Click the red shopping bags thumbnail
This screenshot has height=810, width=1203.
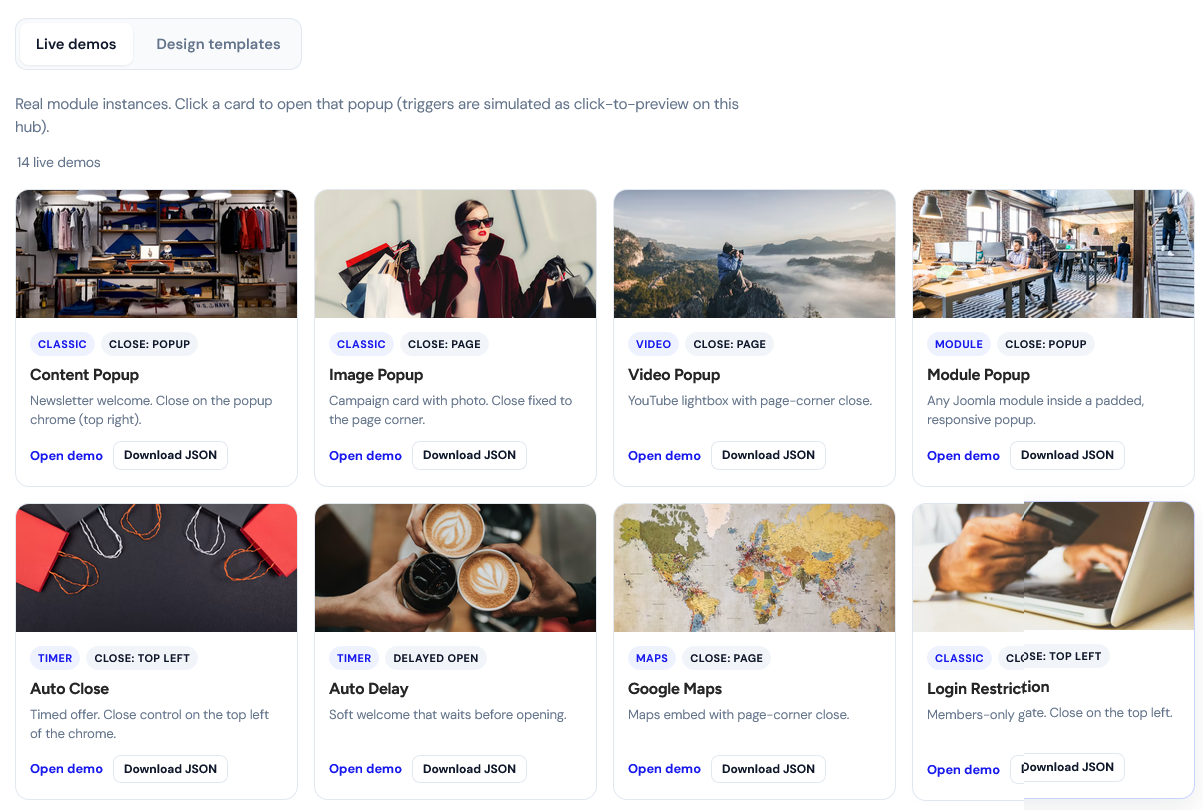coord(156,568)
